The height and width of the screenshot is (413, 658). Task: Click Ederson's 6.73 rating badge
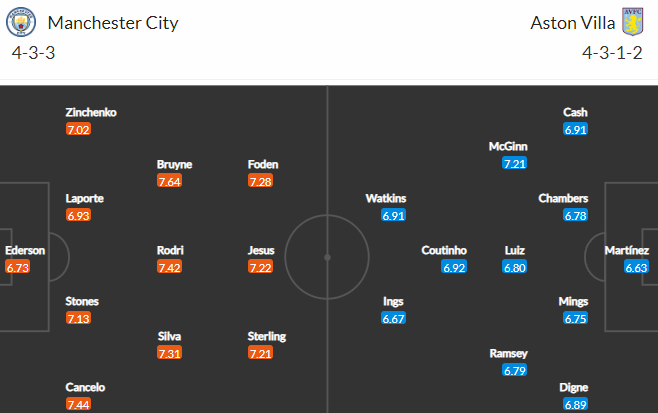[x=18, y=267]
